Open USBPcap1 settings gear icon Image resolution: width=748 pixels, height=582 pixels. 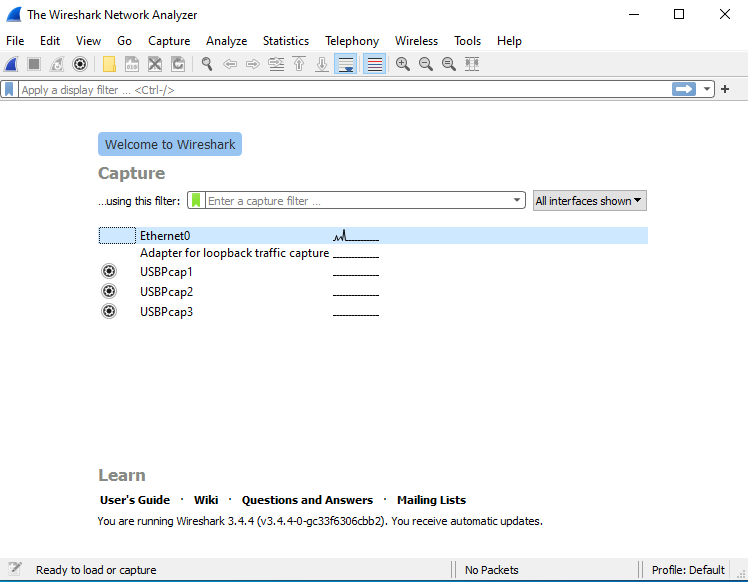[x=109, y=271]
